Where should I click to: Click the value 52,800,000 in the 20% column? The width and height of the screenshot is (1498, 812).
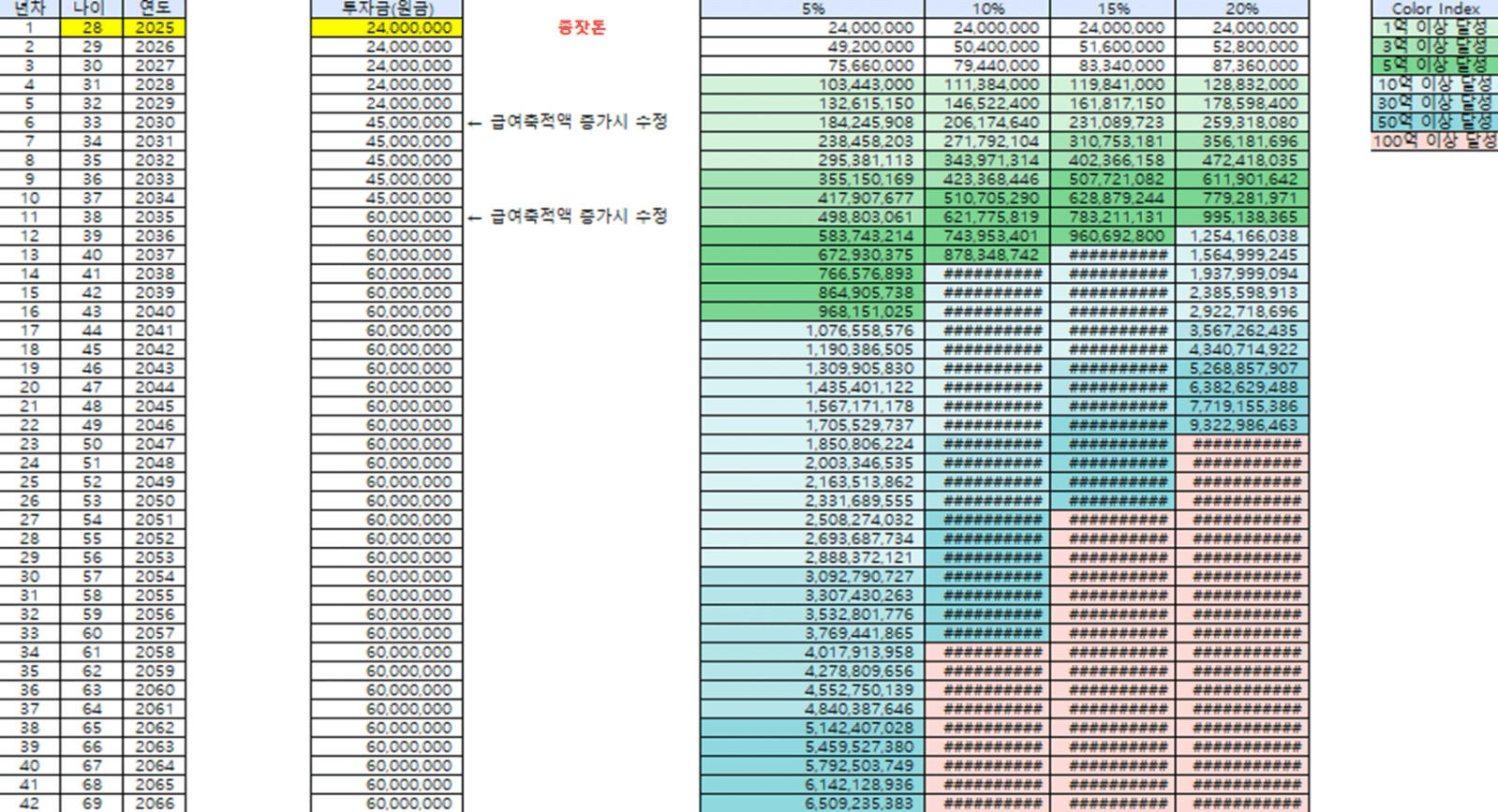[1242, 46]
